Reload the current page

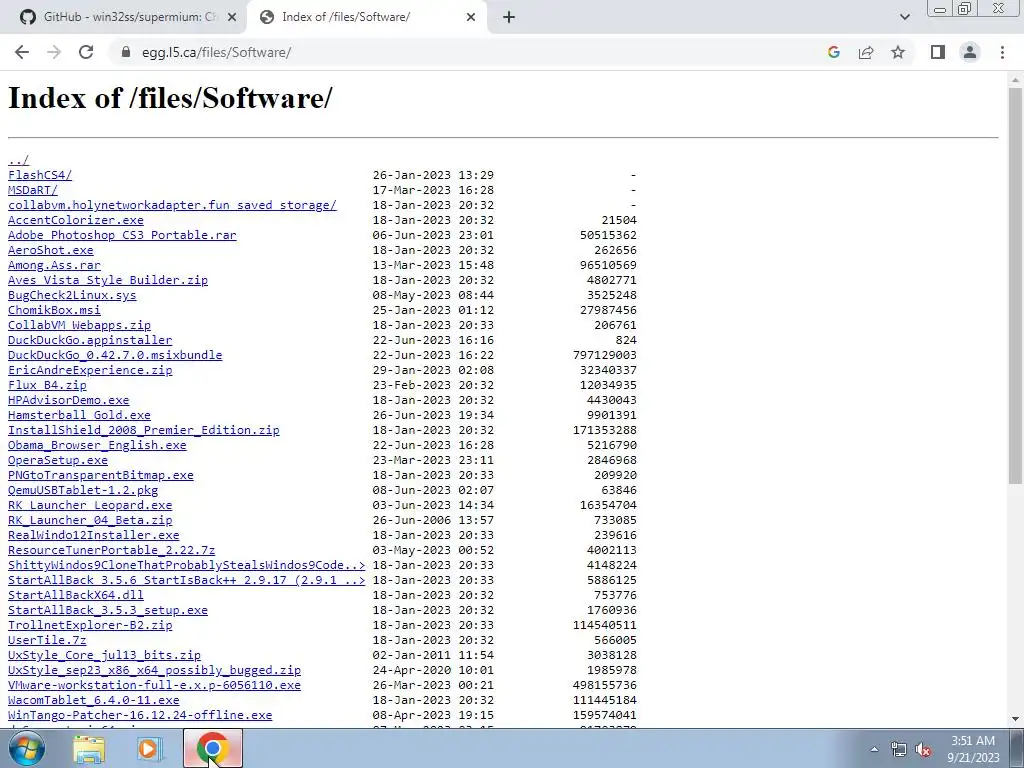tap(86, 52)
